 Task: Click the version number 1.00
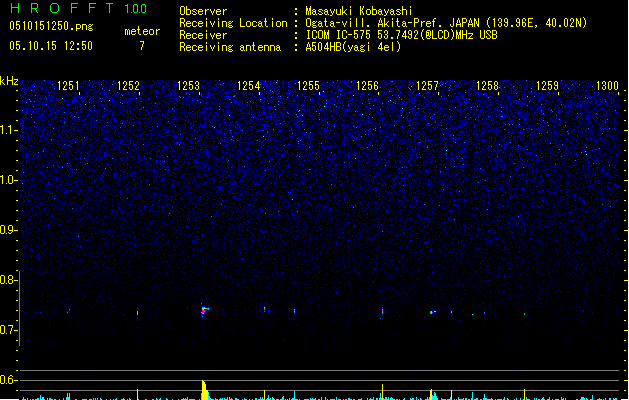136,8
